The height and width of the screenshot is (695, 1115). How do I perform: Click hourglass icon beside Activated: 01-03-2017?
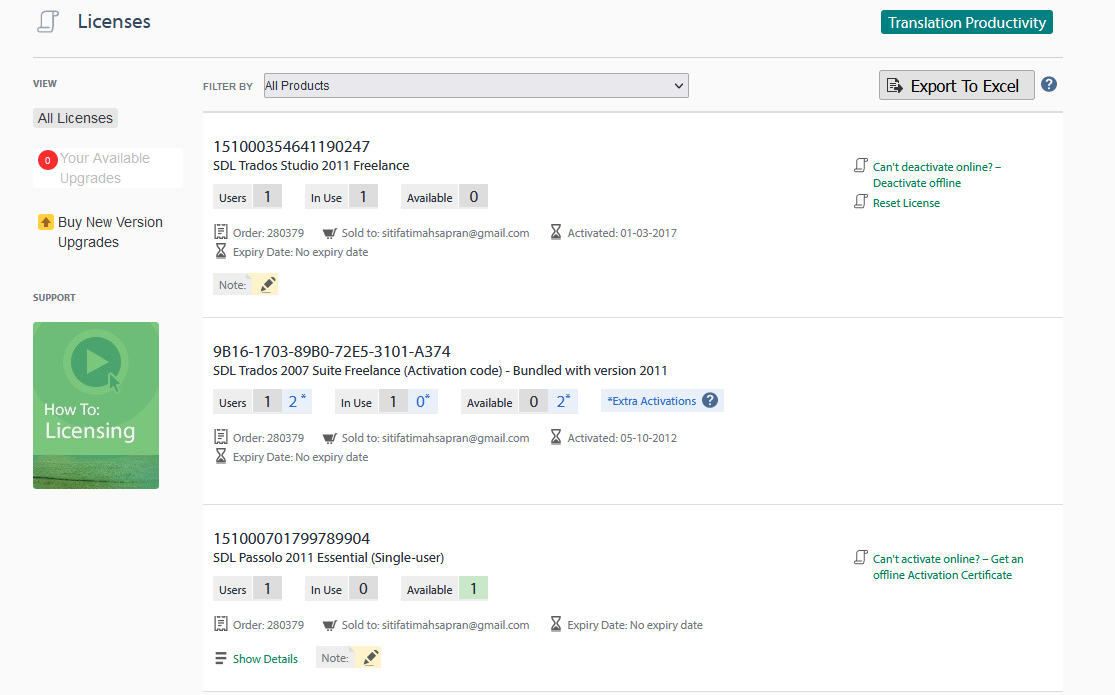556,232
